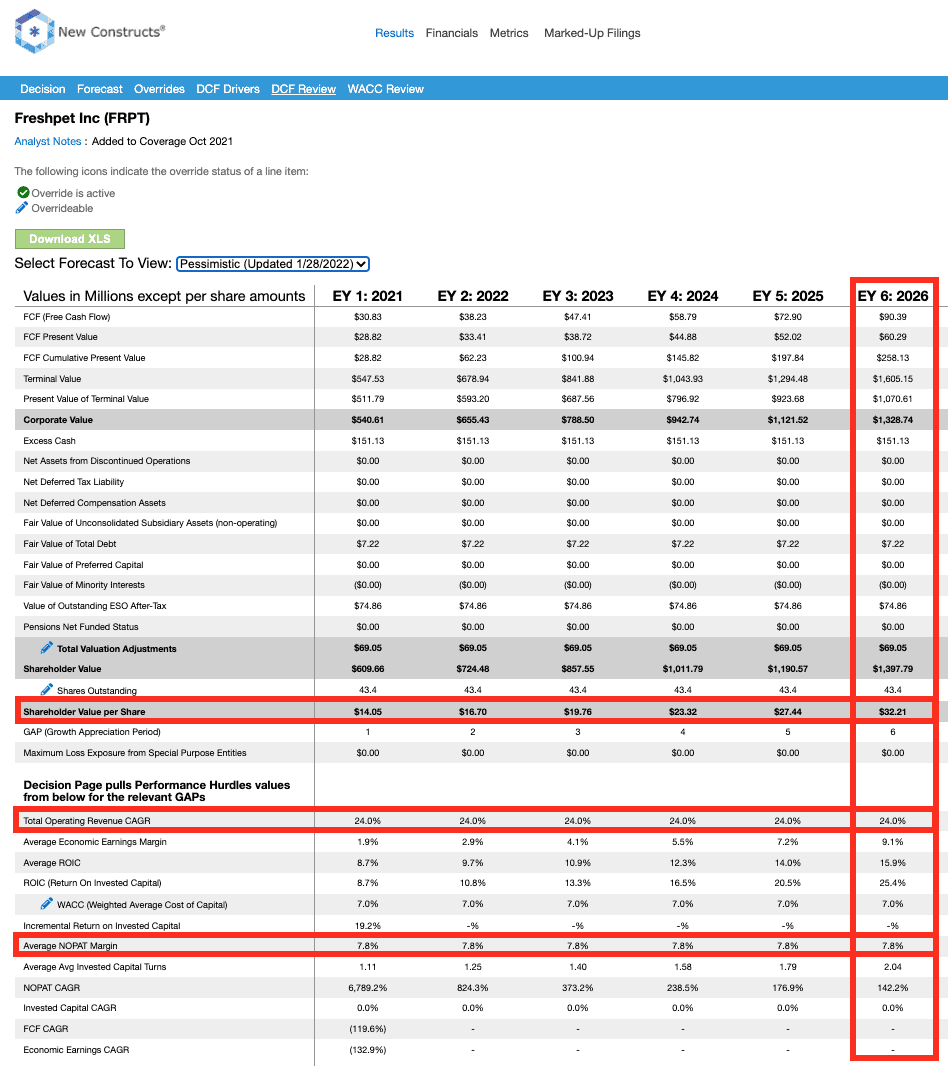Click the (132.9%) Economic Earnings CAGR cell
The image size is (948, 1066).
(x=368, y=1050)
